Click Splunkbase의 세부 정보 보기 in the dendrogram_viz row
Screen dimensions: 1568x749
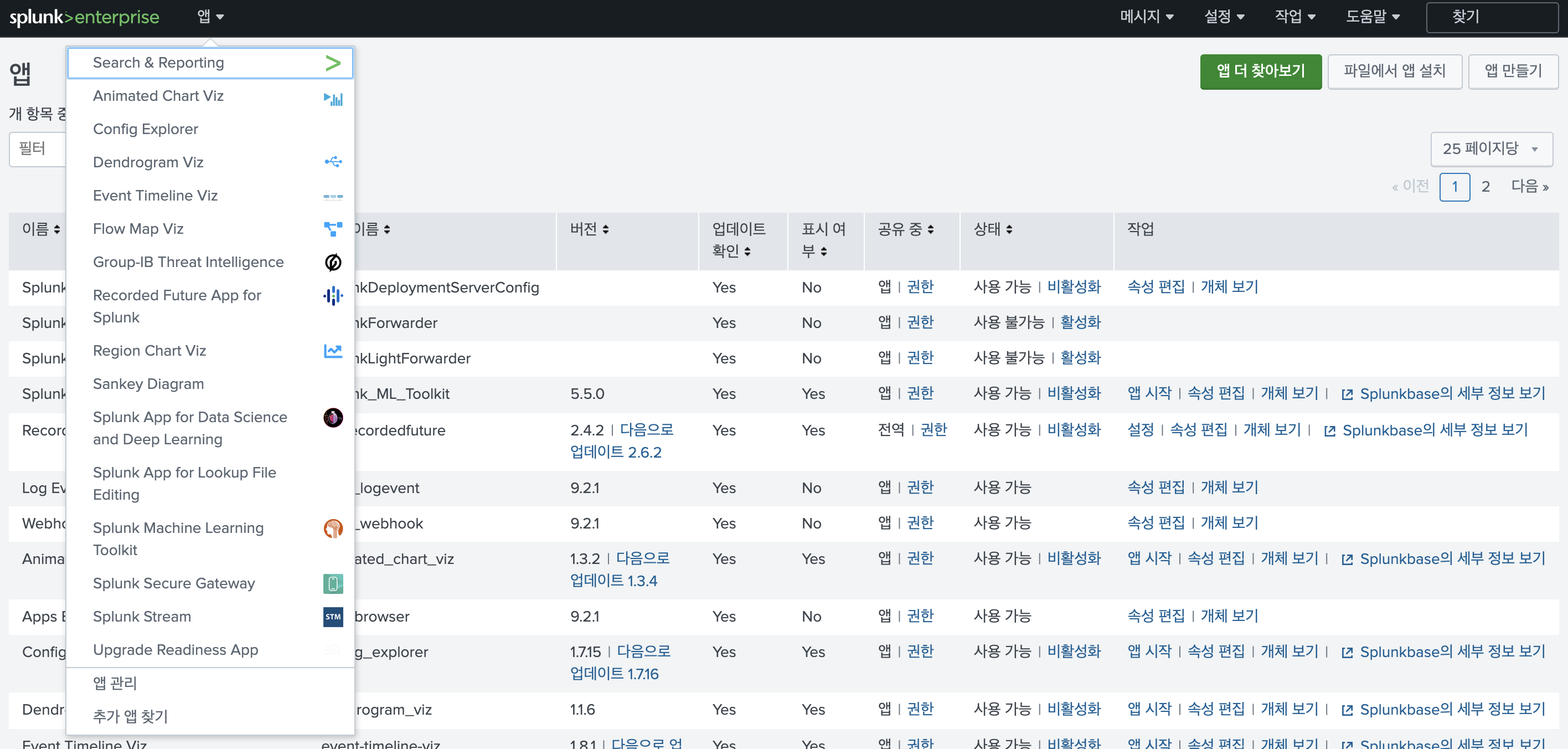pos(1452,711)
